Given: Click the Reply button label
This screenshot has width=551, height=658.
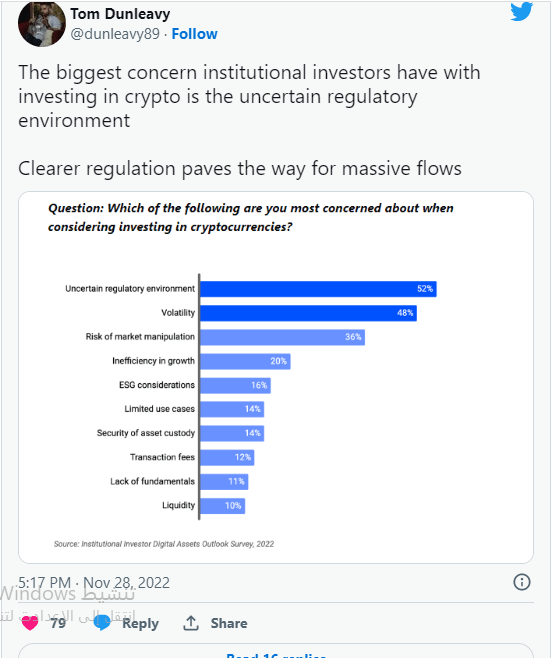Looking at the screenshot, I should click(141, 623).
